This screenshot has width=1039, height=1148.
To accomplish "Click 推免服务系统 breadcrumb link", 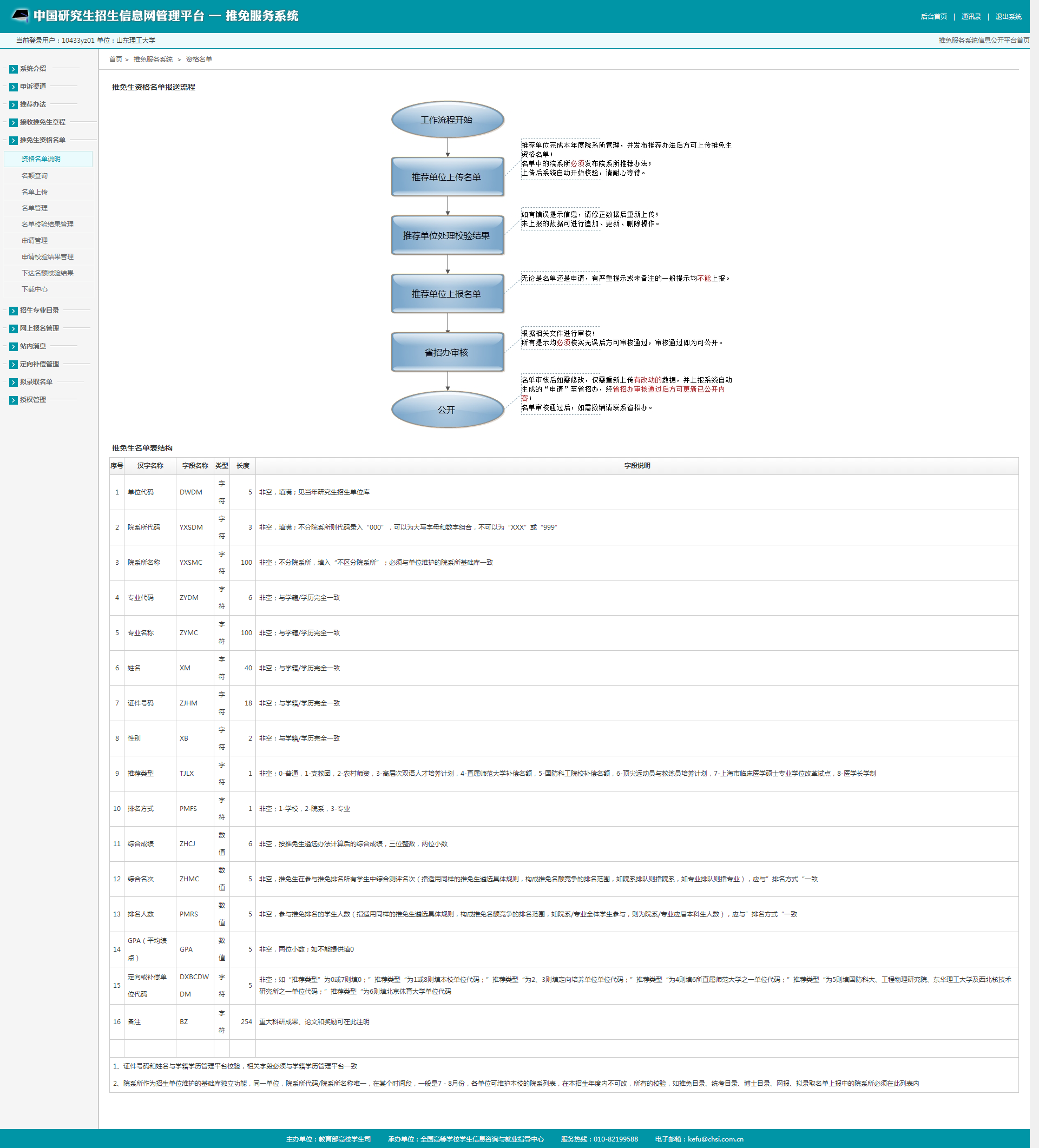I will [x=153, y=60].
